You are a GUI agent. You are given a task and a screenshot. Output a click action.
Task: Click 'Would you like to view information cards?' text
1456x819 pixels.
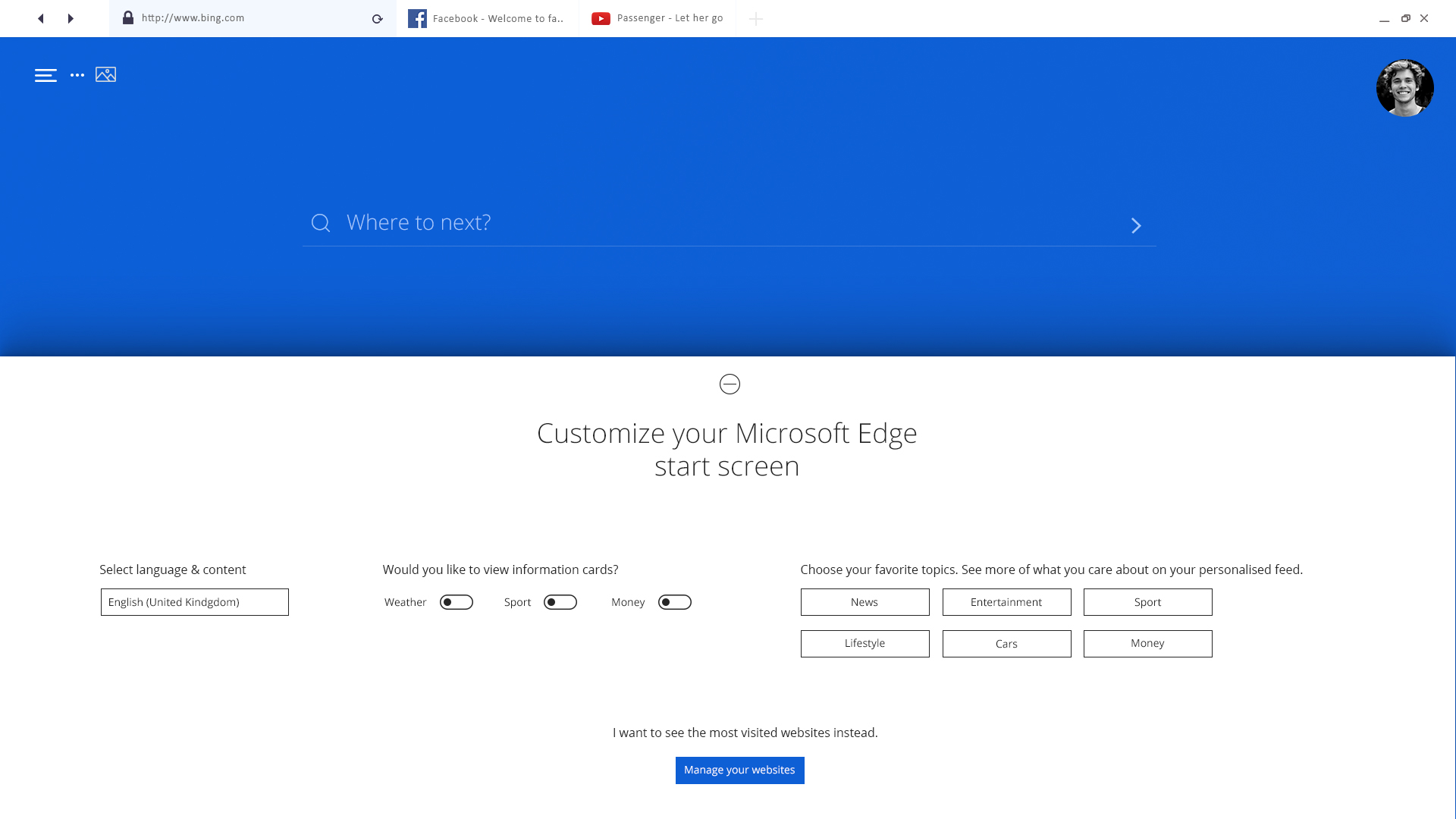pyautogui.click(x=500, y=570)
